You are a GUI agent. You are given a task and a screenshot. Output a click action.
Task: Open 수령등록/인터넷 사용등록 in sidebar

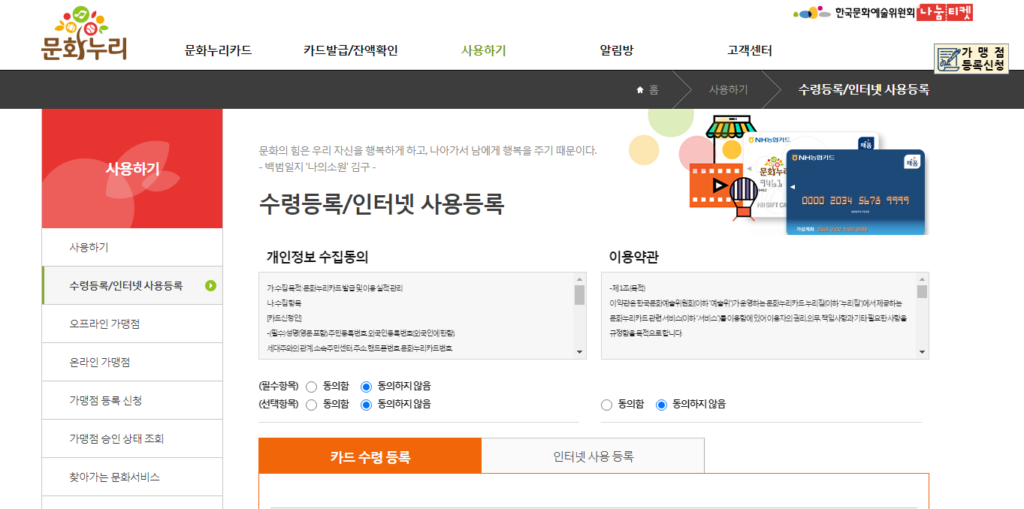coord(132,286)
